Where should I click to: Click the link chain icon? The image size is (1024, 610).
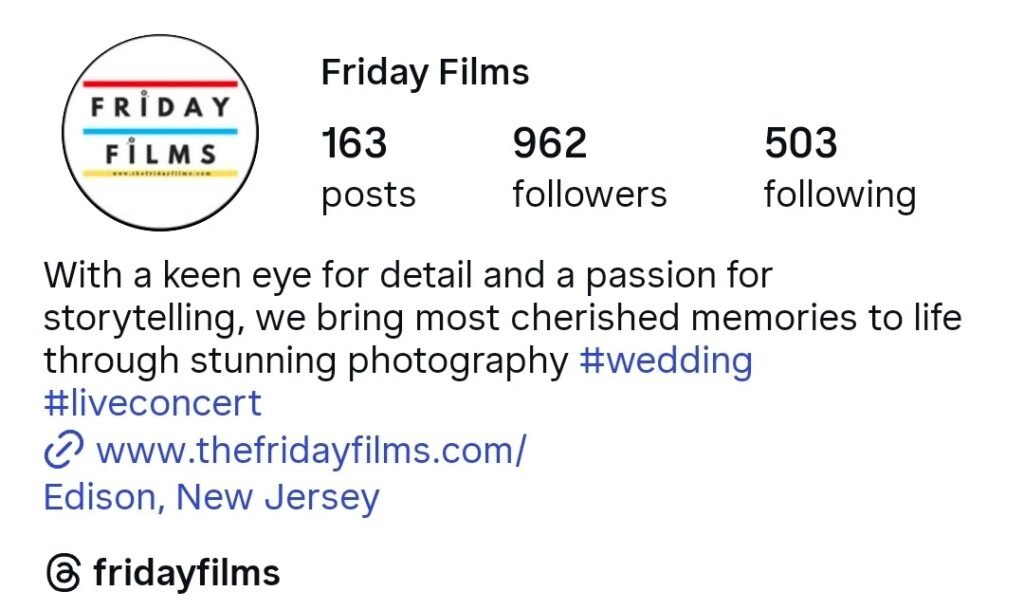tap(63, 450)
